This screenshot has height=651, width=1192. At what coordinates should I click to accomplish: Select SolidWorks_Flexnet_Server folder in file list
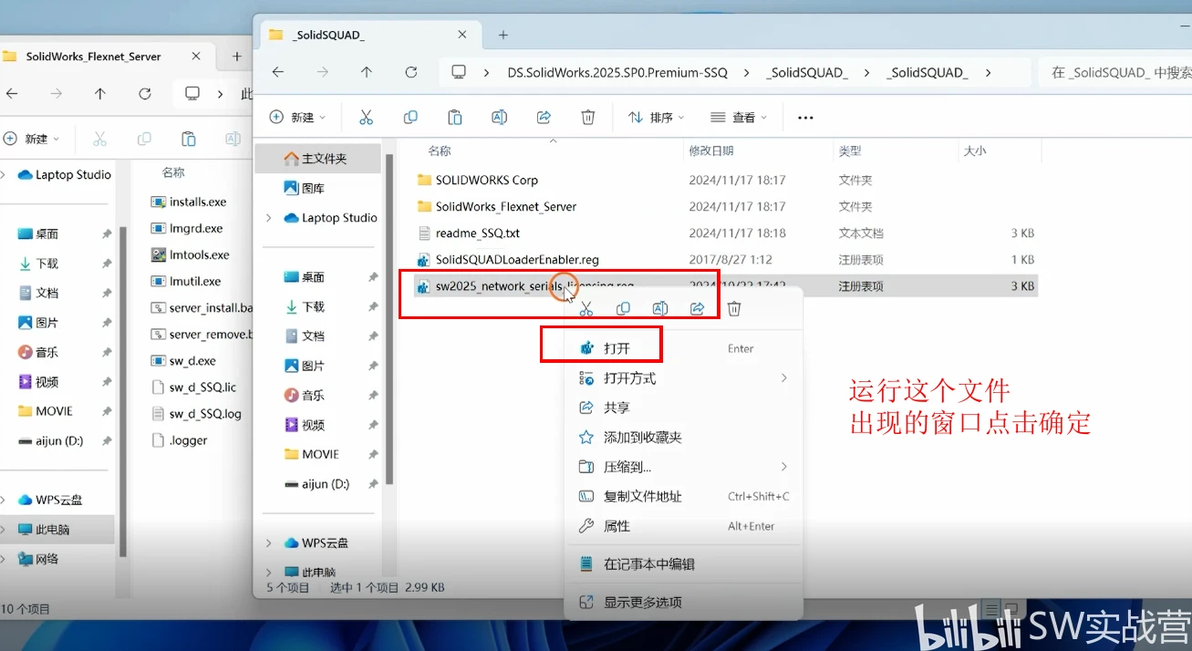pos(506,206)
